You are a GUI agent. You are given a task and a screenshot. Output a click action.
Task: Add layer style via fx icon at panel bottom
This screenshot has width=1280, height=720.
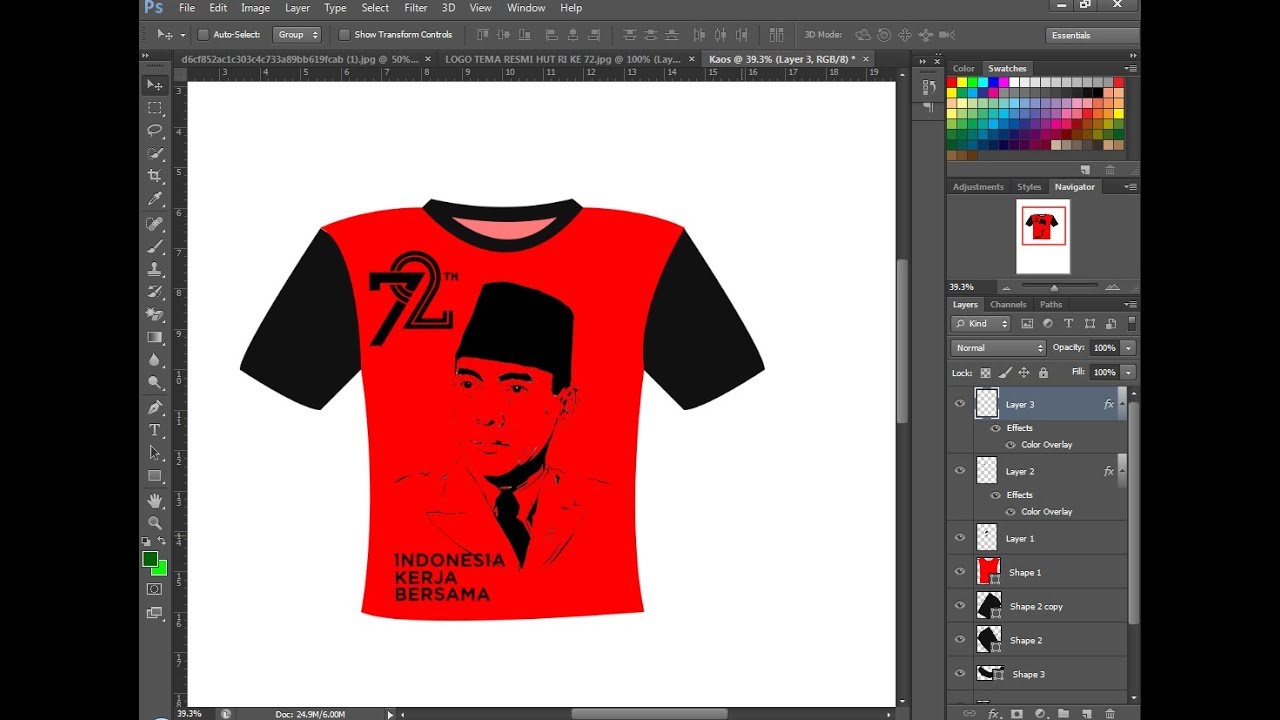click(994, 713)
